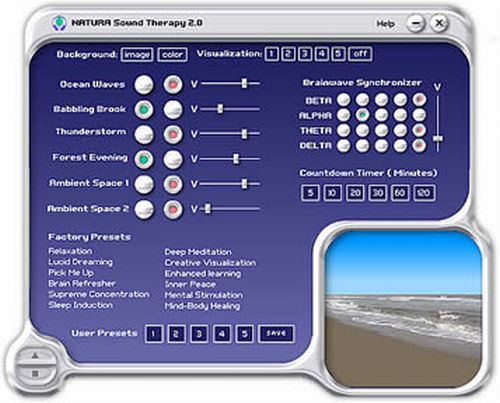Select visualization 2

click(288, 54)
